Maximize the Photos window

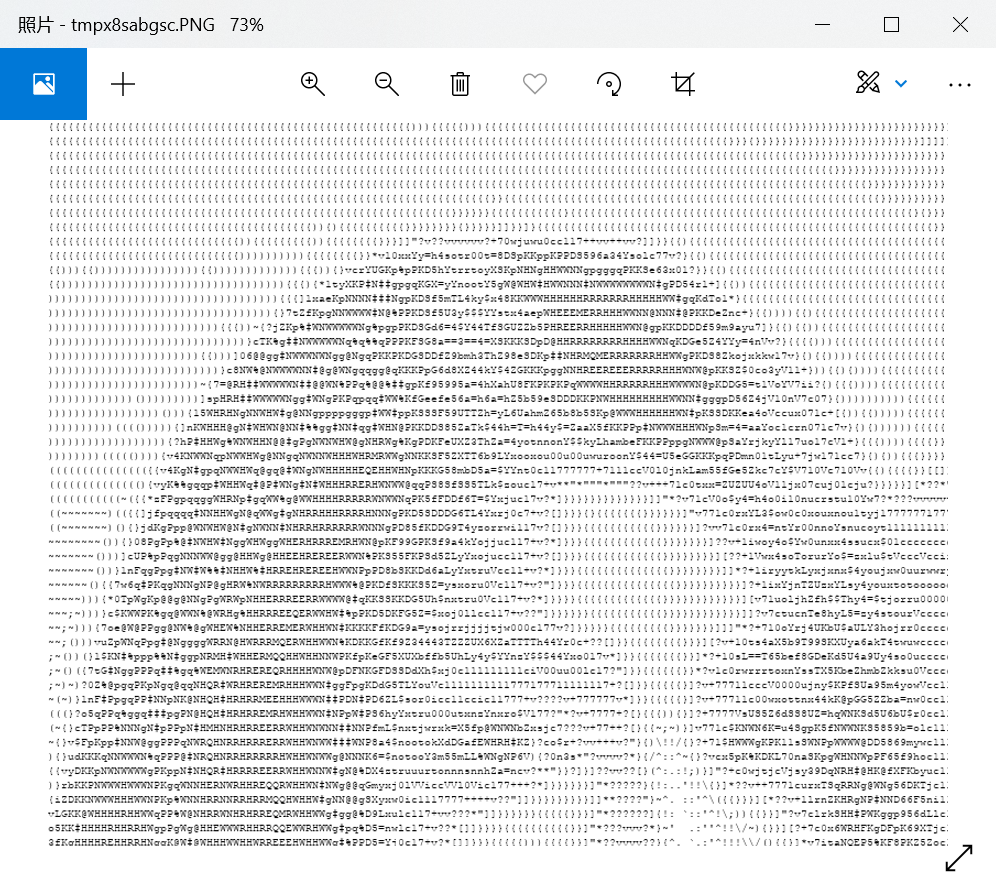[x=892, y=25]
